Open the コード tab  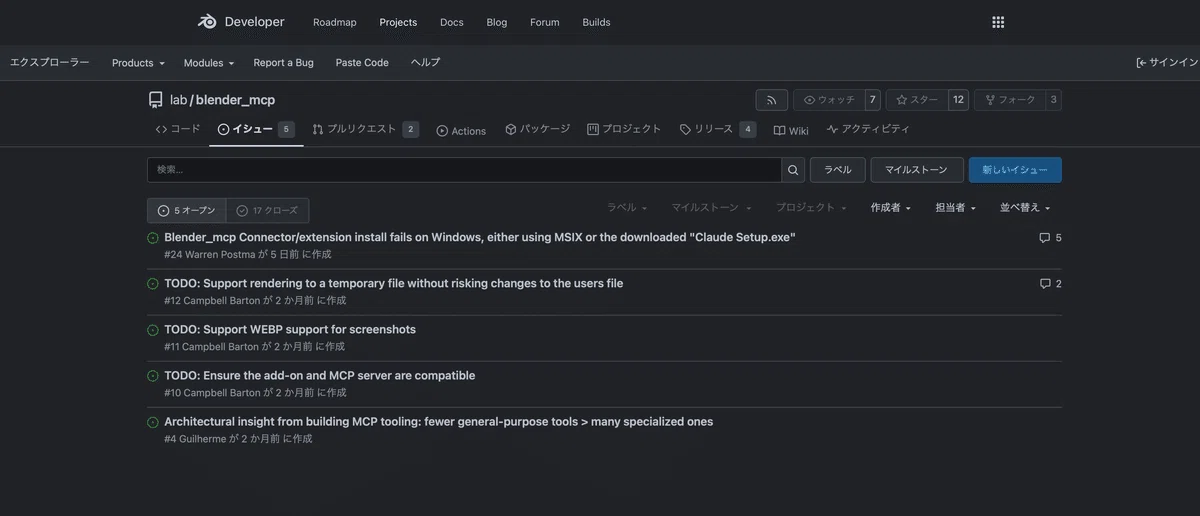[178, 129]
